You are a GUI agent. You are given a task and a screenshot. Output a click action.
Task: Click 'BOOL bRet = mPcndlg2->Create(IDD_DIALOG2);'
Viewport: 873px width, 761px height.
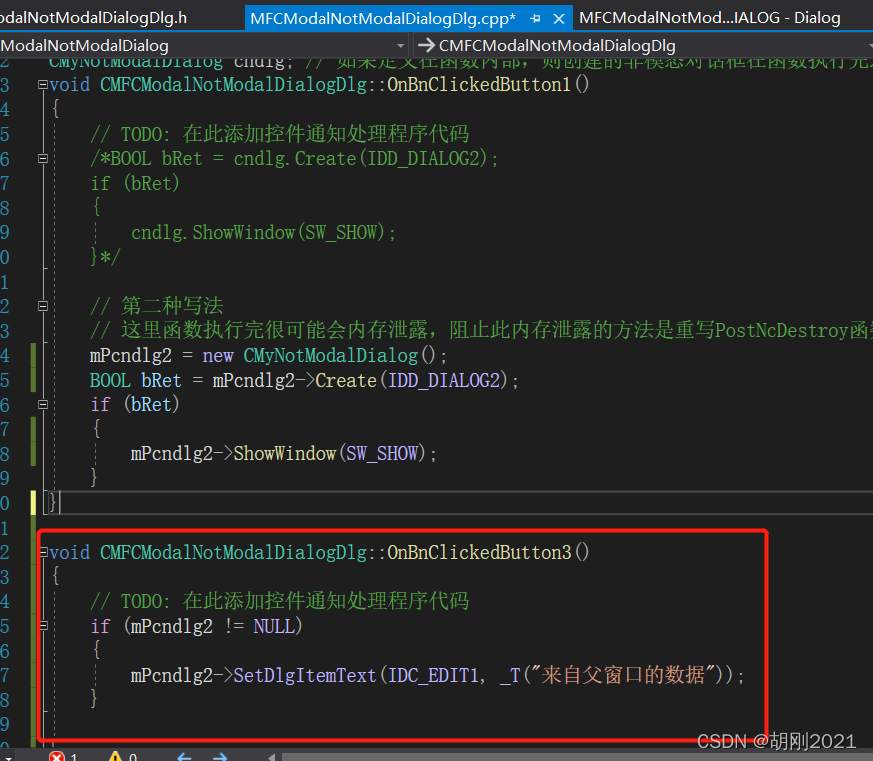304,381
